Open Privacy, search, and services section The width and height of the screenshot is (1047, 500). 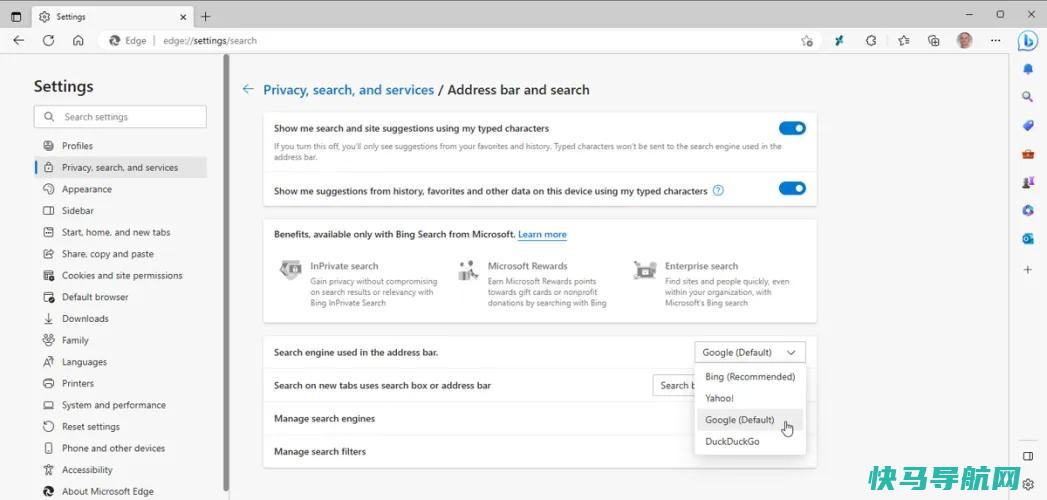tap(120, 168)
